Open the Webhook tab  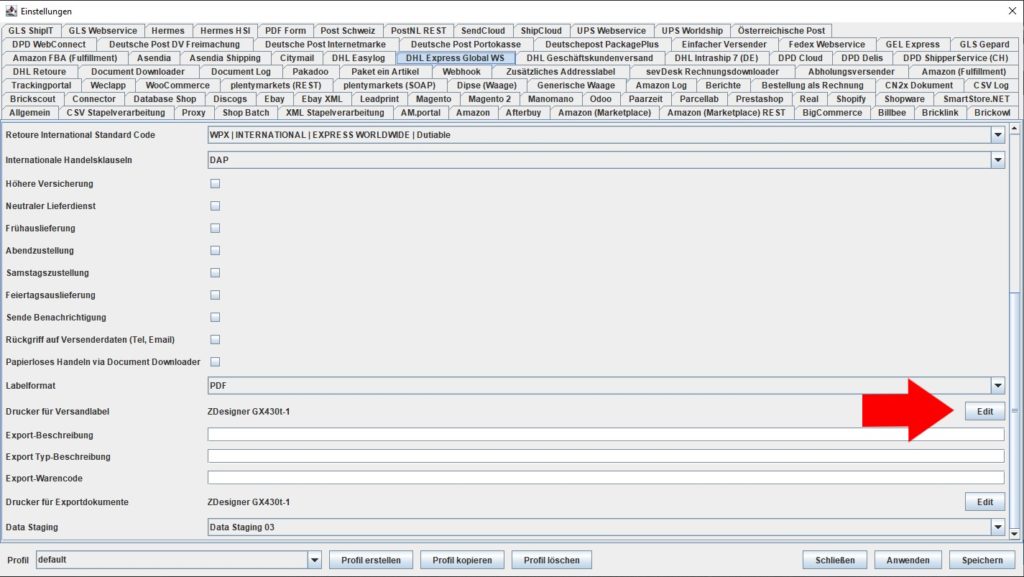coord(461,72)
